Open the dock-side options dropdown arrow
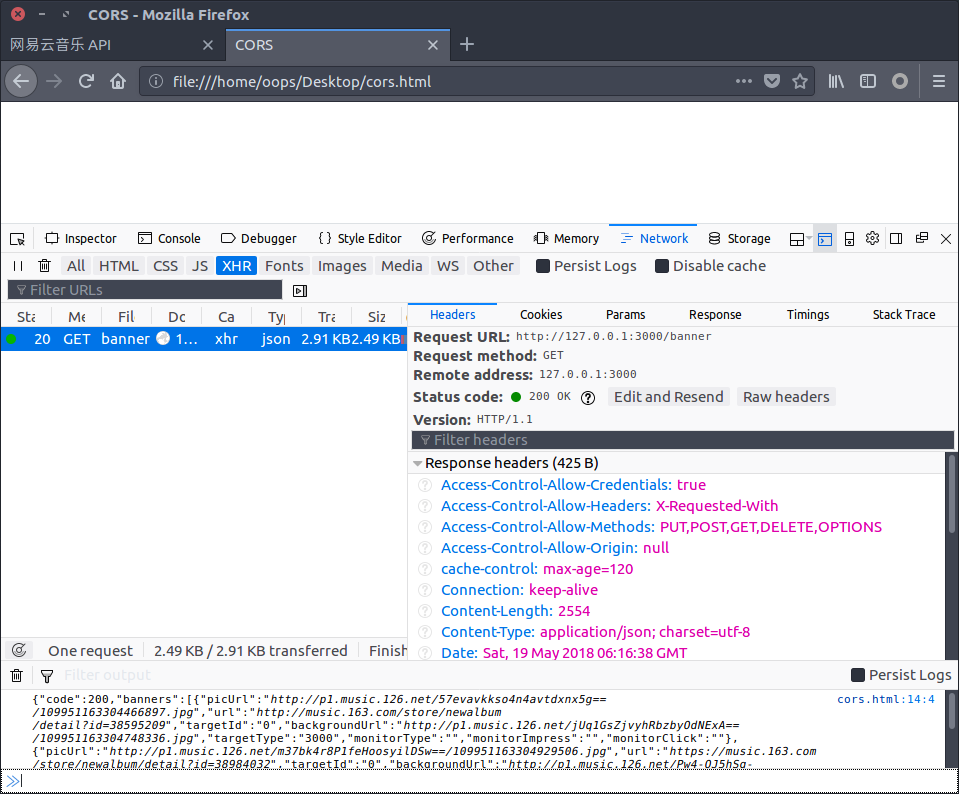 [x=809, y=239]
